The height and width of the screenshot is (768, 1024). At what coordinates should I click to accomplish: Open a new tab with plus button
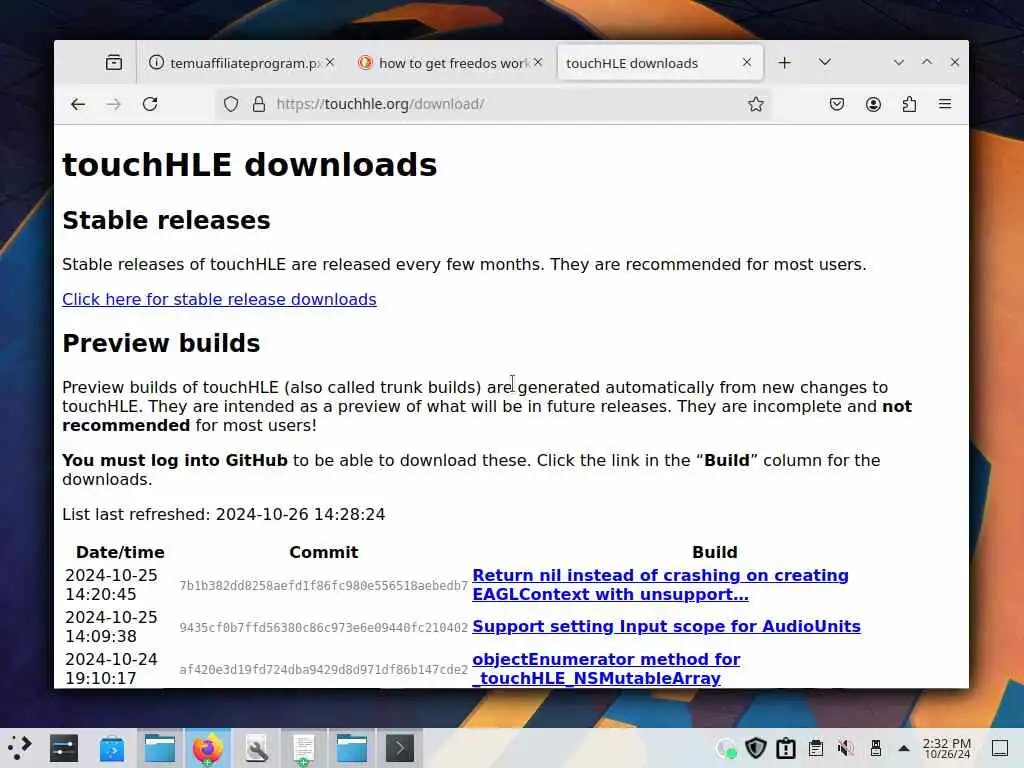click(x=784, y=63)
